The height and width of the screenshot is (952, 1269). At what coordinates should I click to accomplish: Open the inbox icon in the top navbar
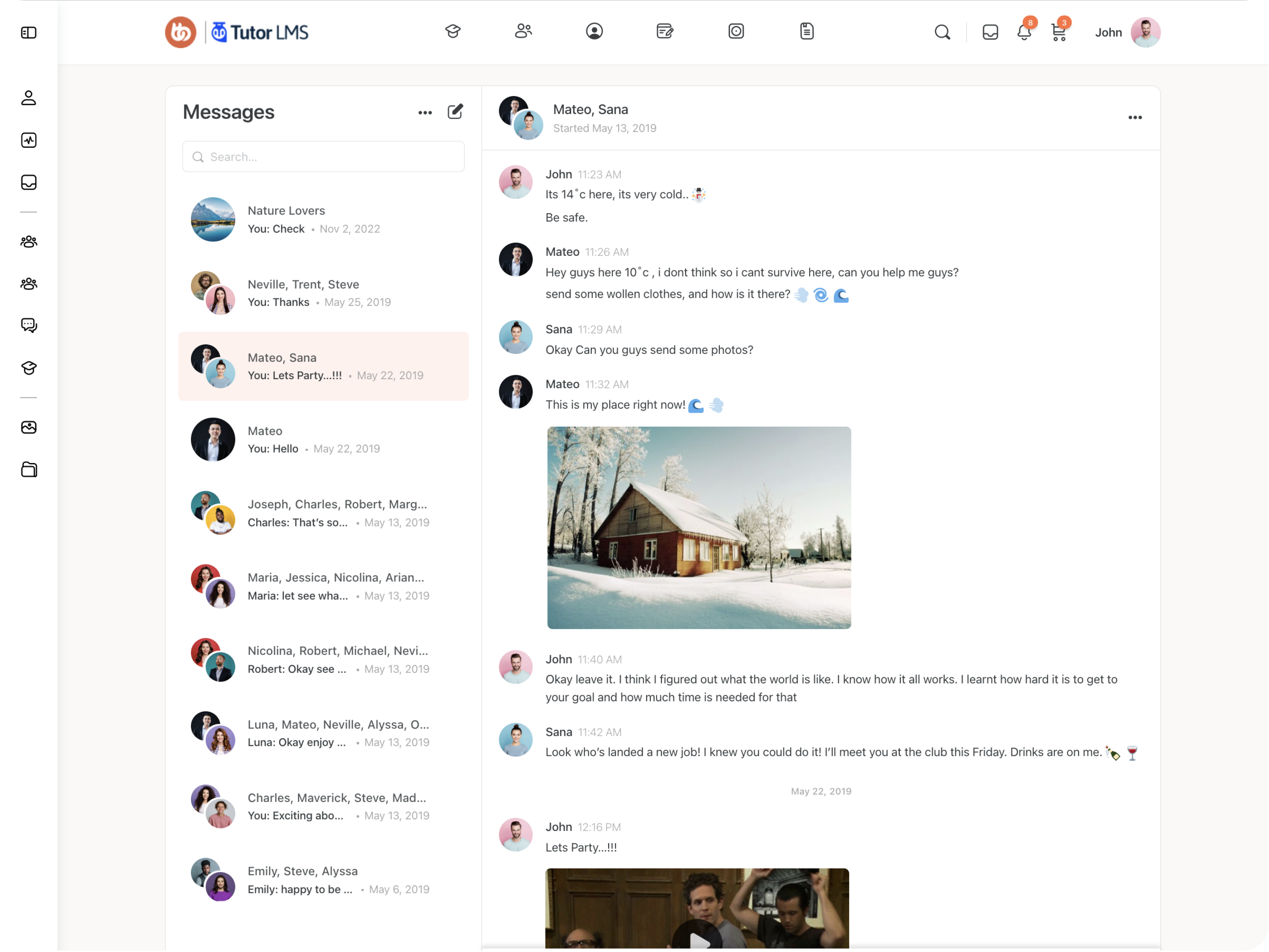coord(990,33)
